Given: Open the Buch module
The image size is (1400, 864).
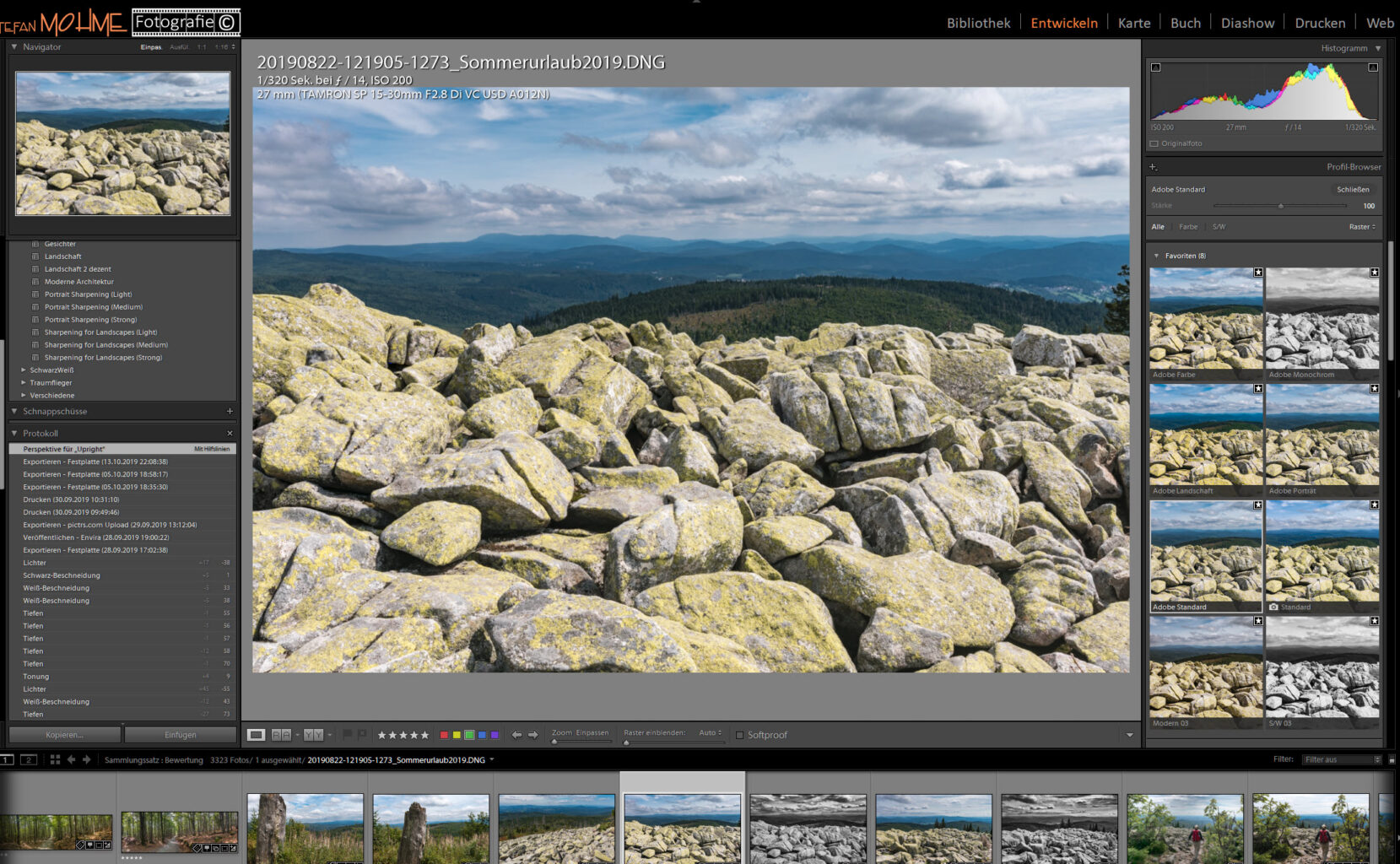Looking at the screenshot, I should [x=1185, y=23].
